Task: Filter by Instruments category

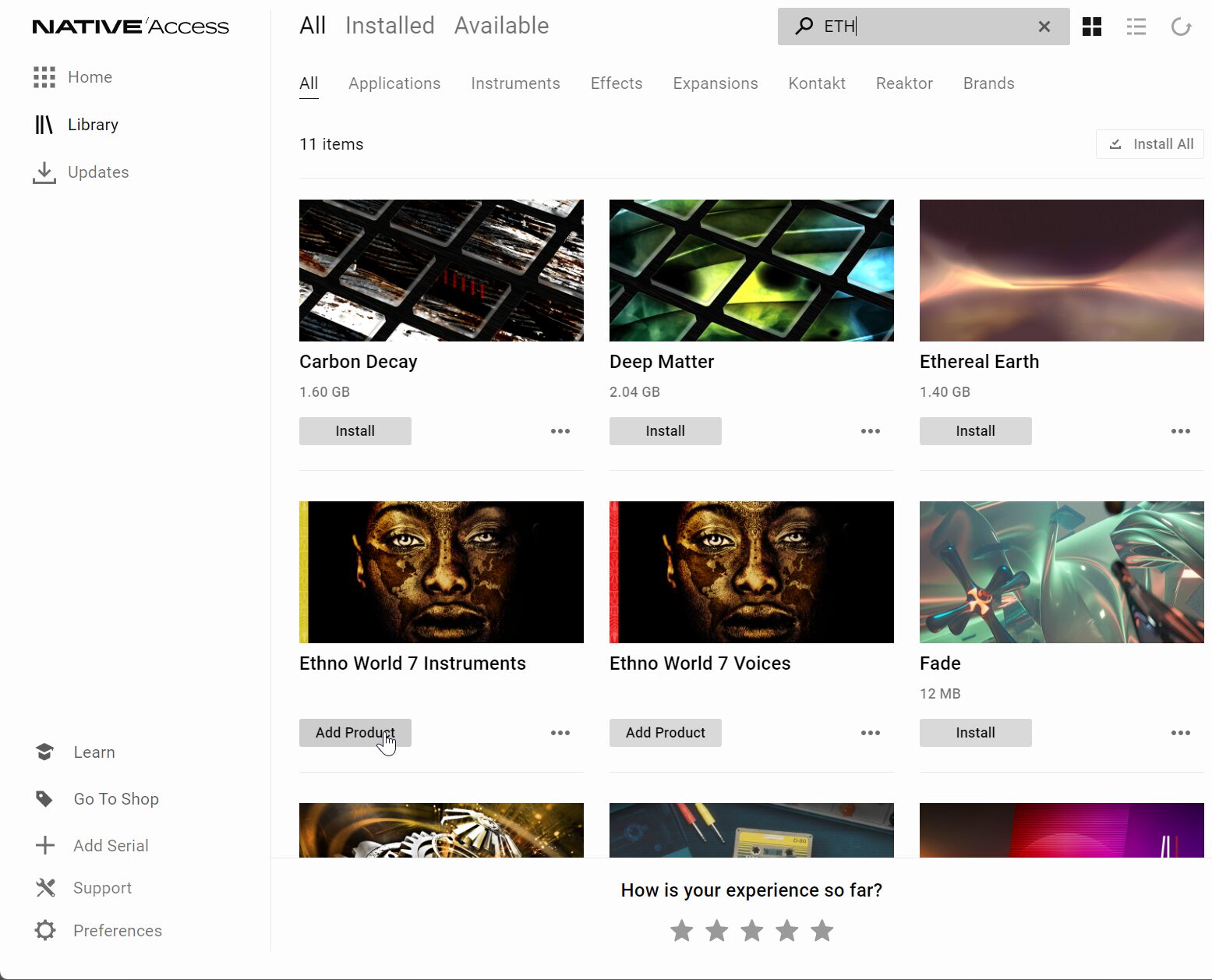Action: 515,83
